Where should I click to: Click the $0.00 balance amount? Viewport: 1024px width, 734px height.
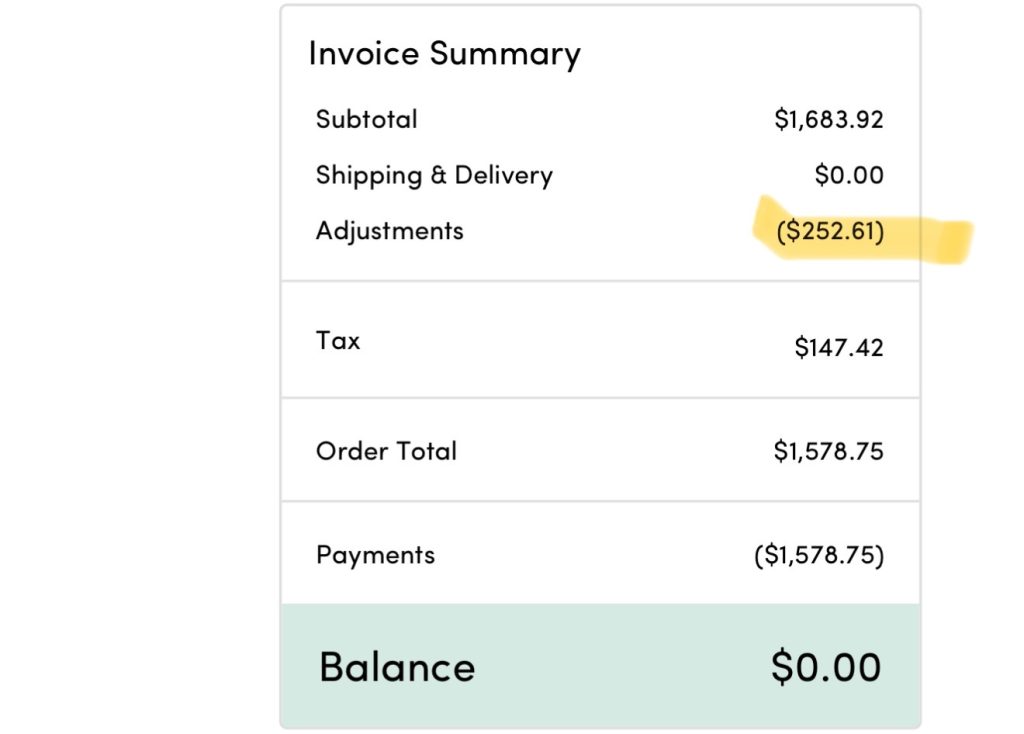tap(825, 667)
